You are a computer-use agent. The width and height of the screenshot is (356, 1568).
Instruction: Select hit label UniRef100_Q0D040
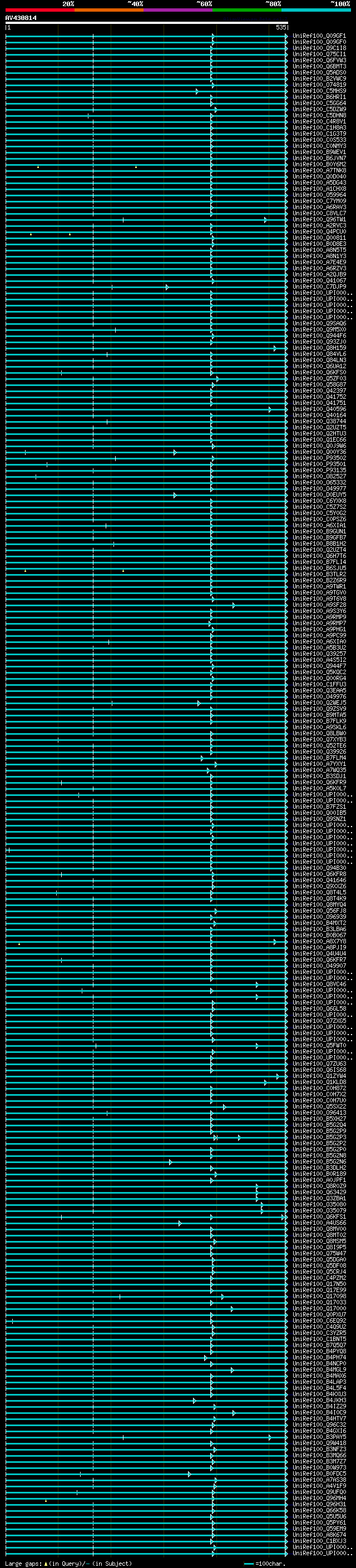[319, 176]
